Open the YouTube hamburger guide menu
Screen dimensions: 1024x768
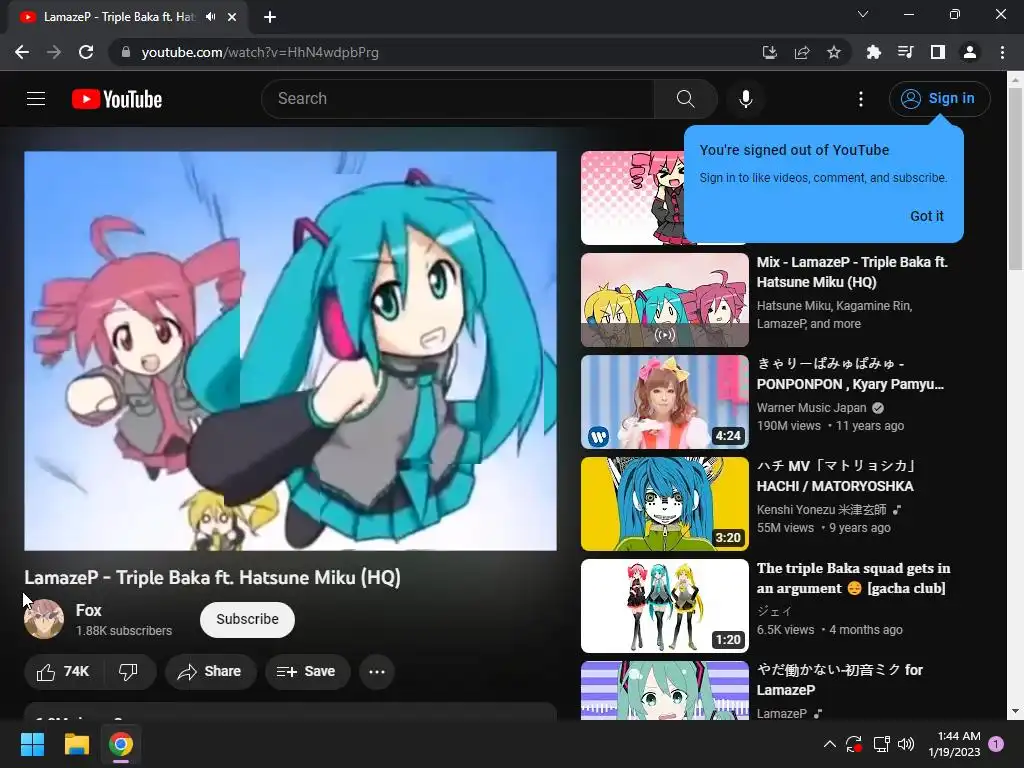pyautogui.click(x=36, y=99)
